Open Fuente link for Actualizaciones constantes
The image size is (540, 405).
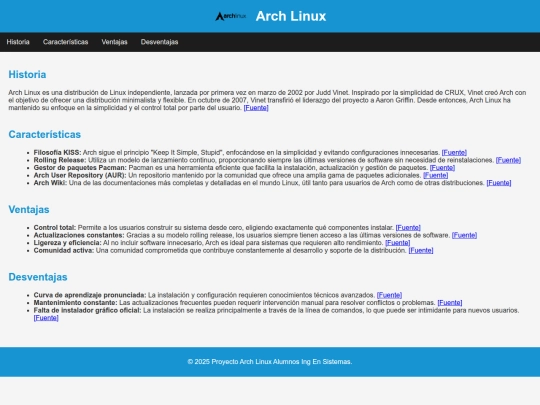(464, 235)
